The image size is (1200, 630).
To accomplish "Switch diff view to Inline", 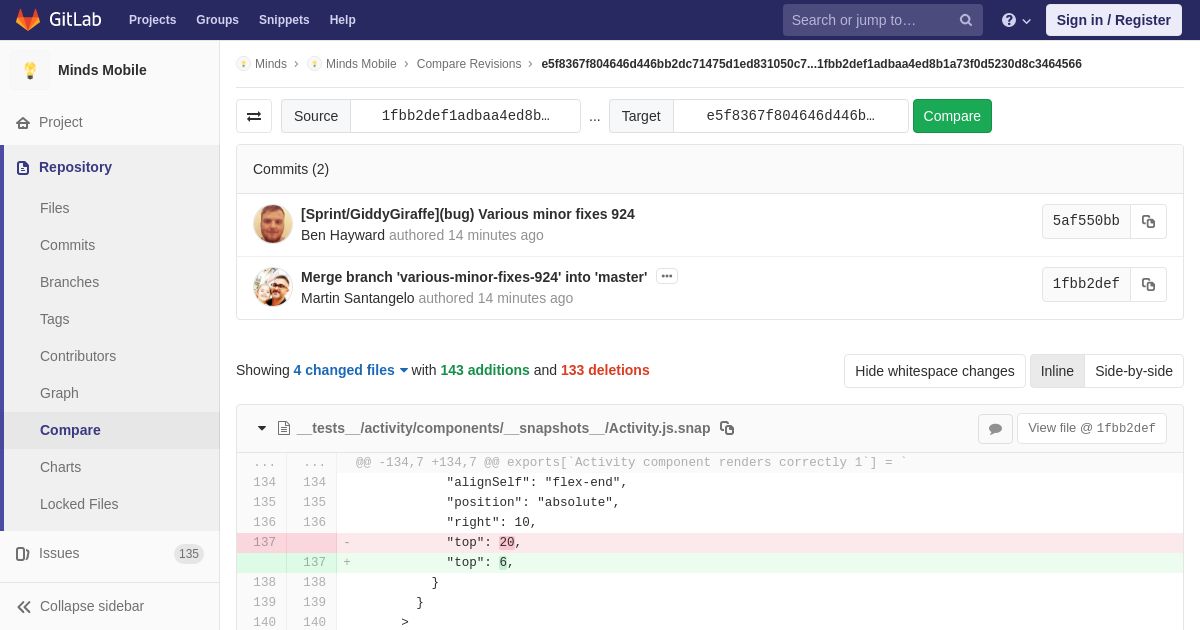I will (x=1056, y=371).
